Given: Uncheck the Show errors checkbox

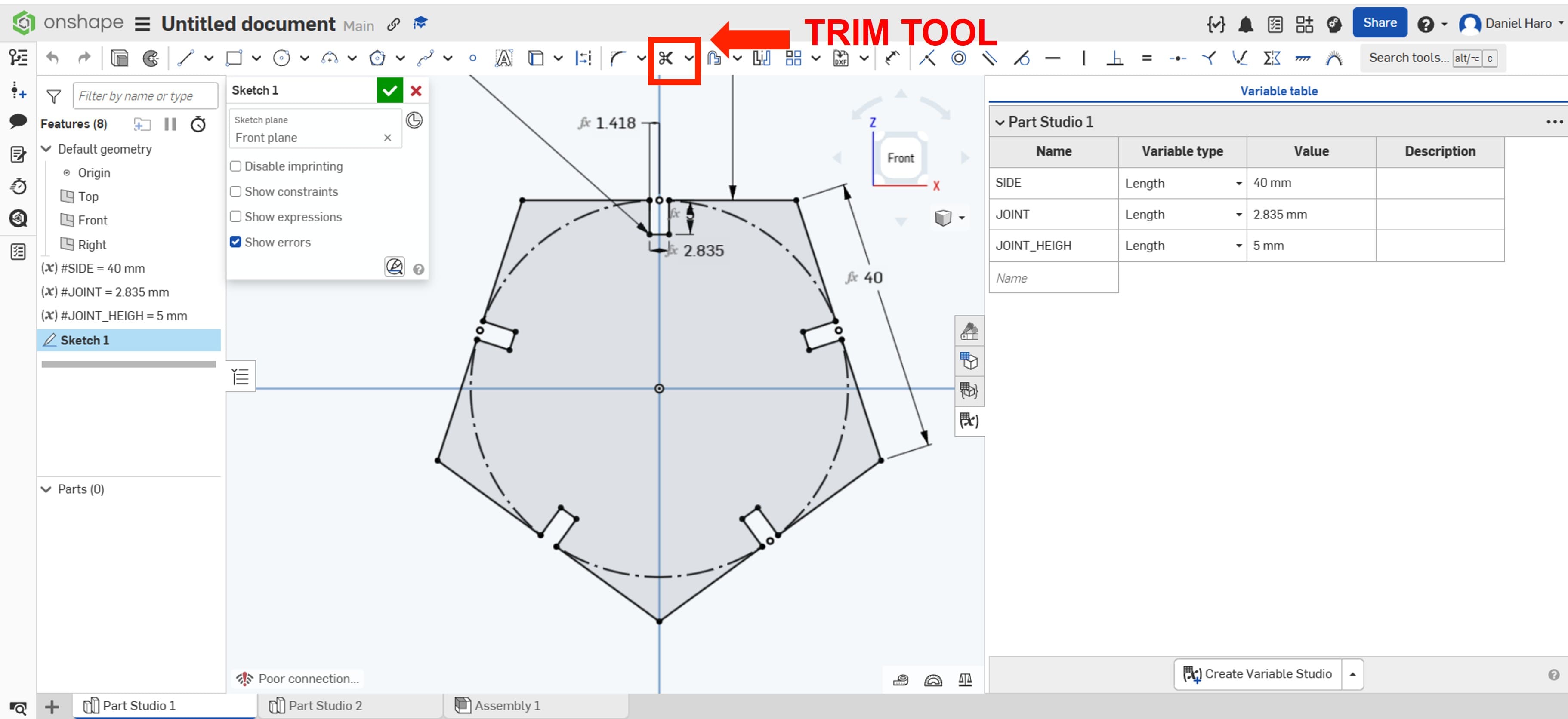Looking at the screenshot, I should point(235,242).
